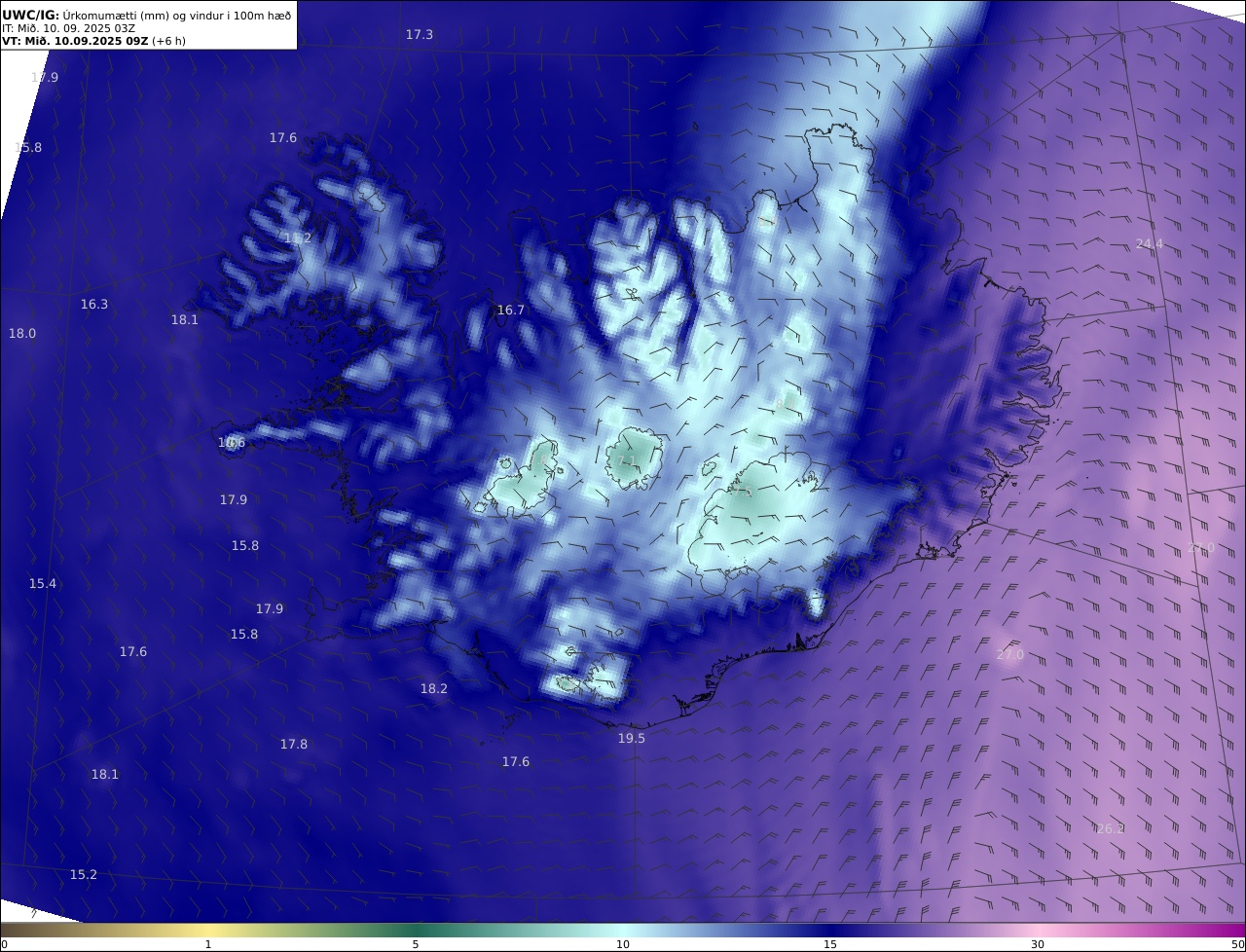Click colorbar tick label 50
The width and height of the screenshot is (1246, 952).
(1238, 944)
